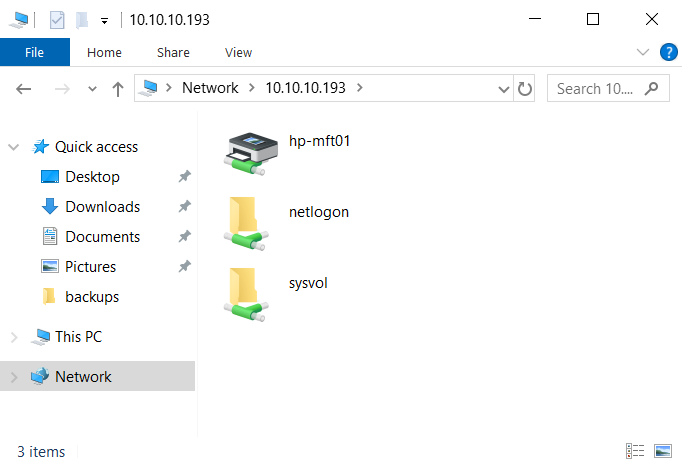Viewport: 683px width, 466px height.
Task: Click Network in the address breadcrumb
Action: (210, 88)
